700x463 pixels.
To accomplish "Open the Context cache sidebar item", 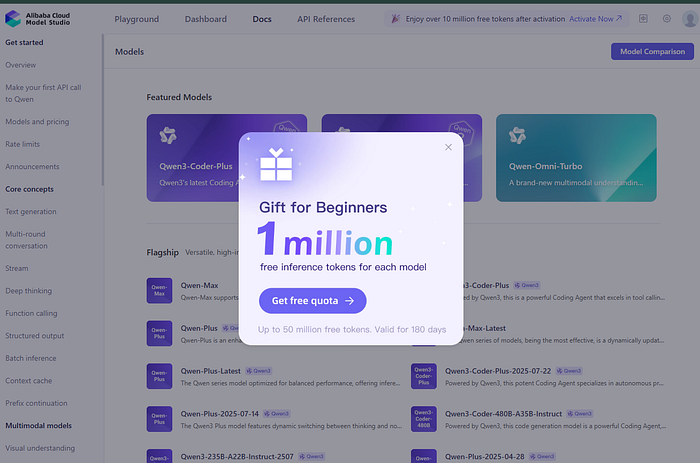I will (29, 380).
